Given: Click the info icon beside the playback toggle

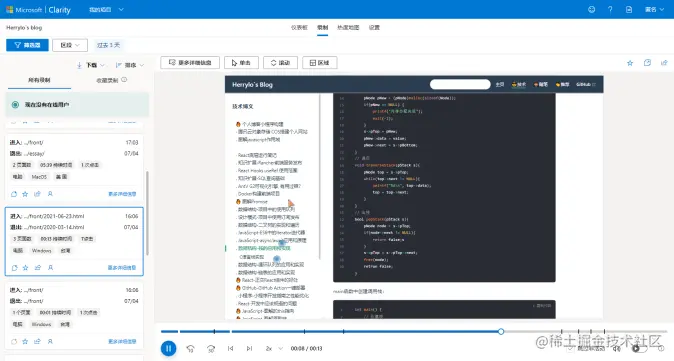Looking at the screenshot, I should (661, 349).
